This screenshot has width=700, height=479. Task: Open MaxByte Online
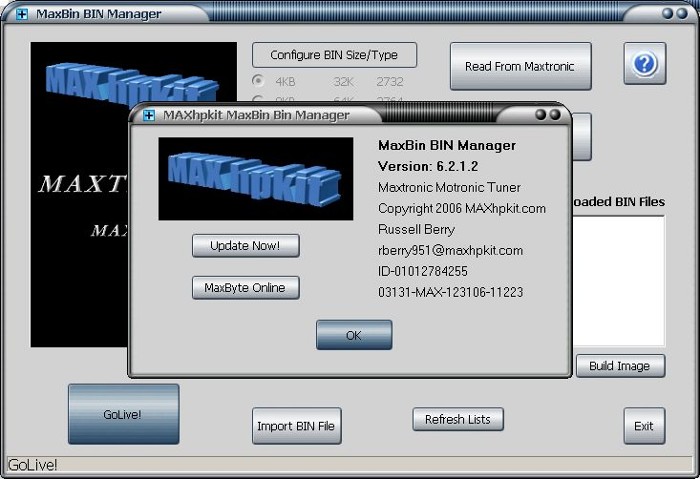pyautogui.click(x=245, y=288)
